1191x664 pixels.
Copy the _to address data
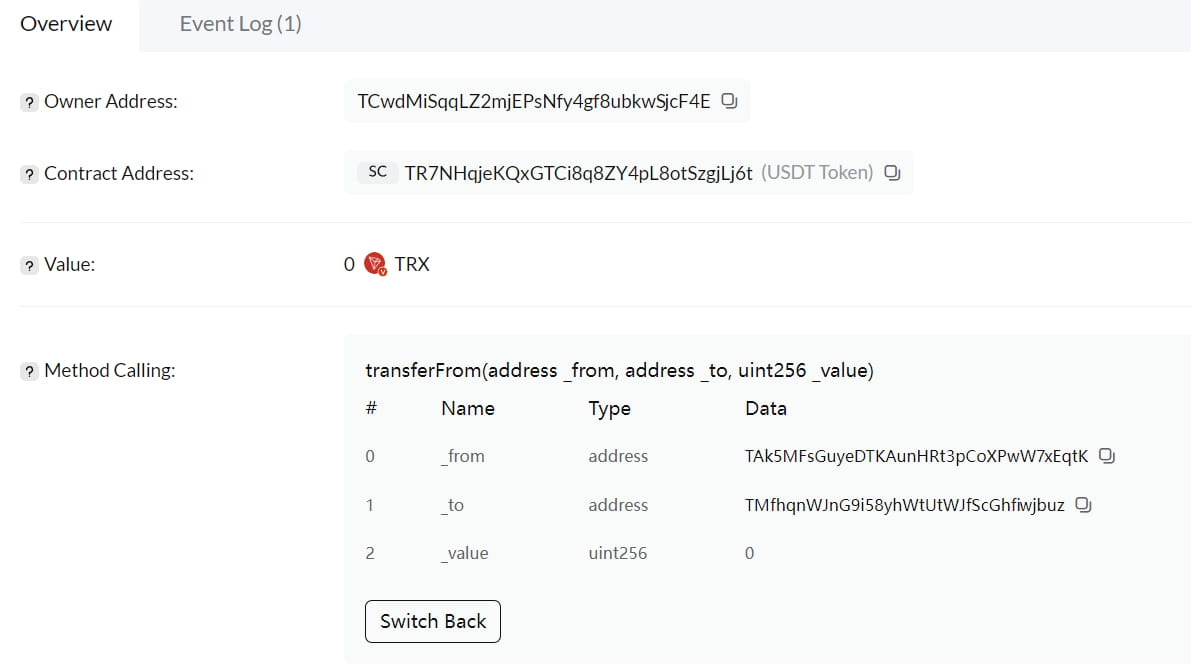1083,505
